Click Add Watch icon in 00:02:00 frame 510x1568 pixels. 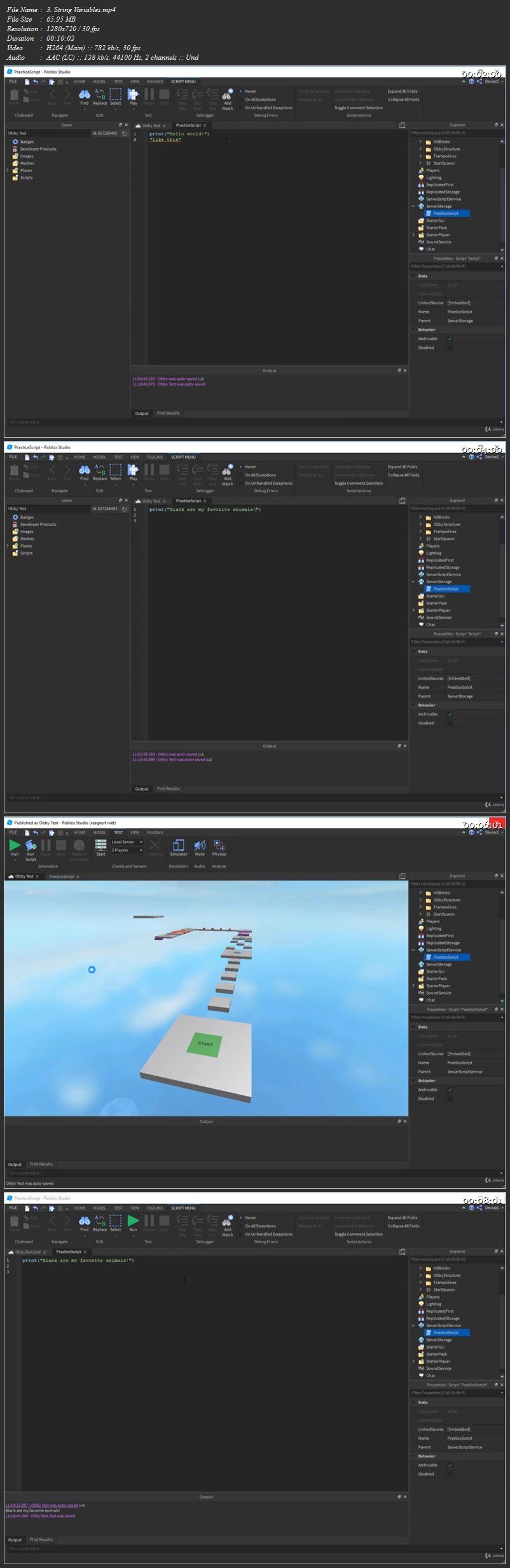tap(228, 95)
